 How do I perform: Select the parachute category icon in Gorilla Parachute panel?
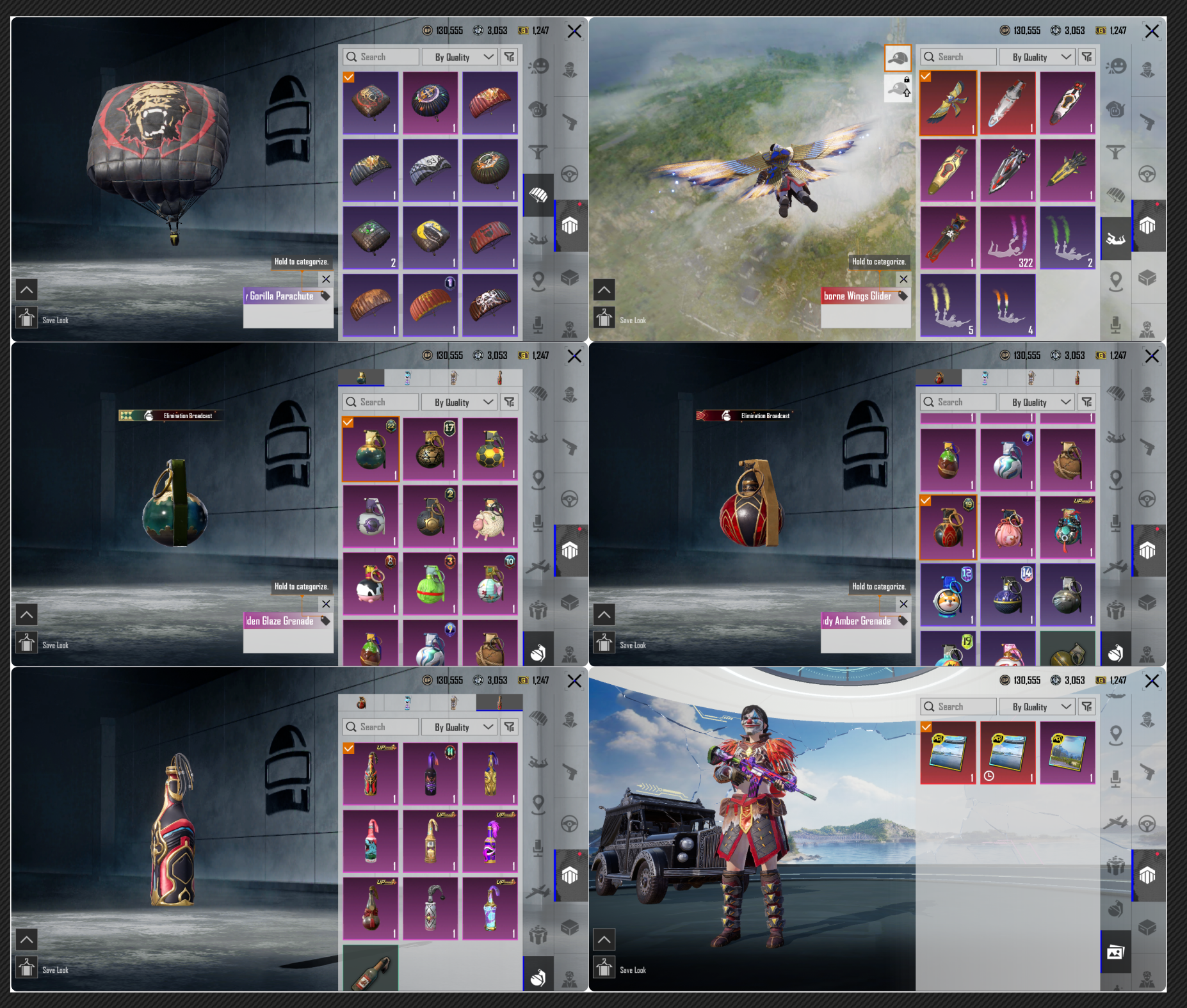pos(538,195)
